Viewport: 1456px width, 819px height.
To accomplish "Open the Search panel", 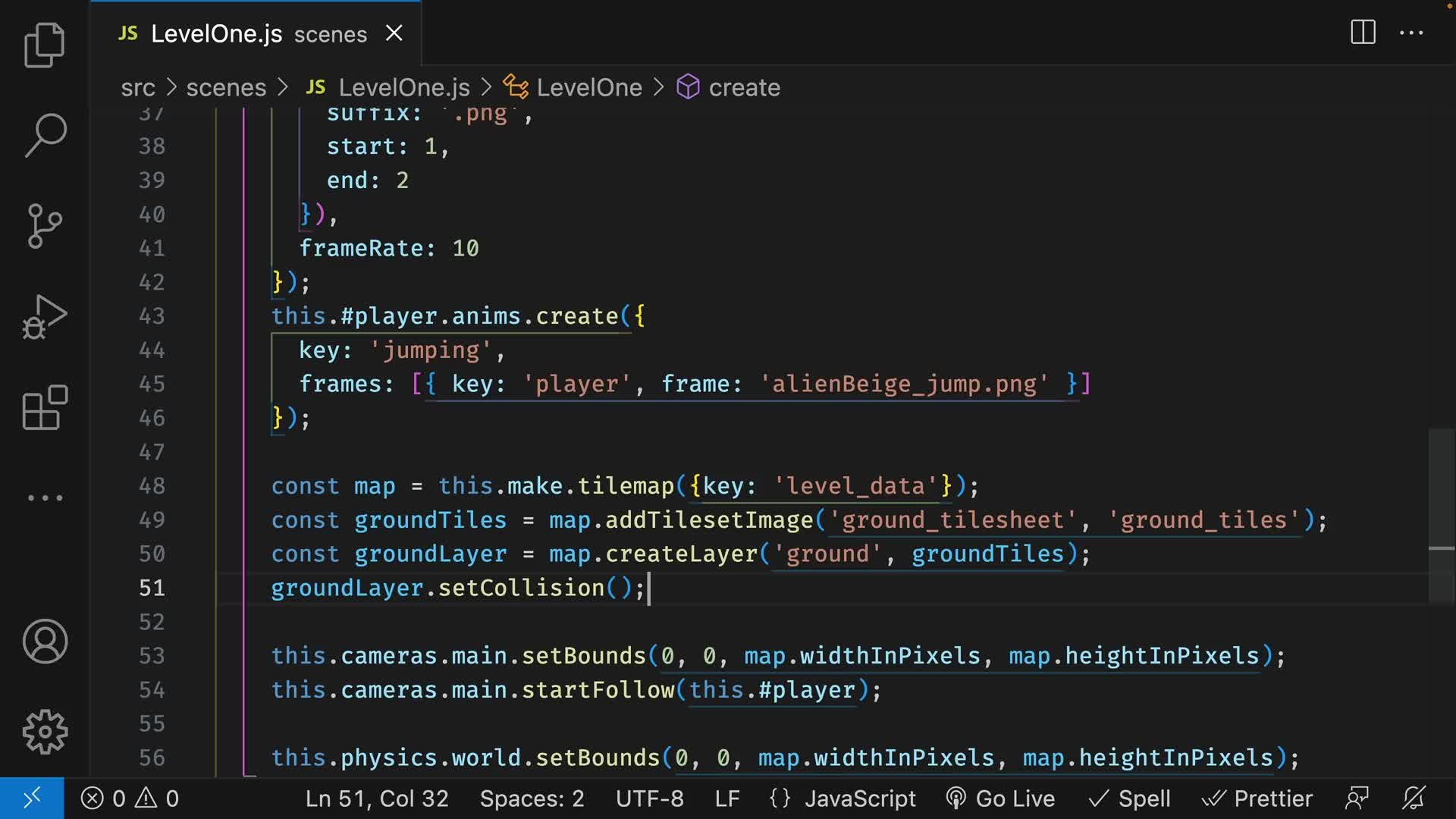I will coord(45,135).
